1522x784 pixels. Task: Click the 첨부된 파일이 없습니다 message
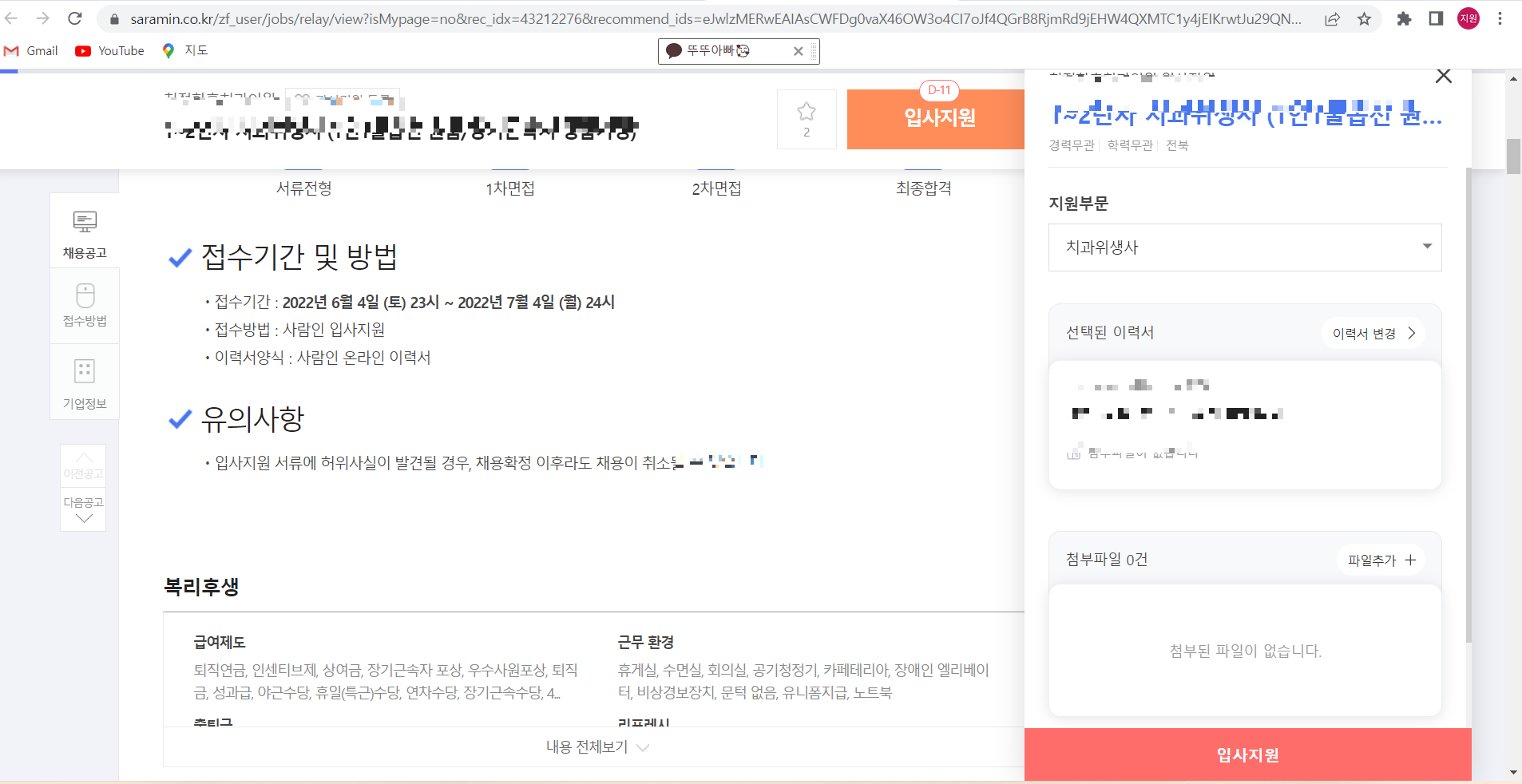point(1246,651)
